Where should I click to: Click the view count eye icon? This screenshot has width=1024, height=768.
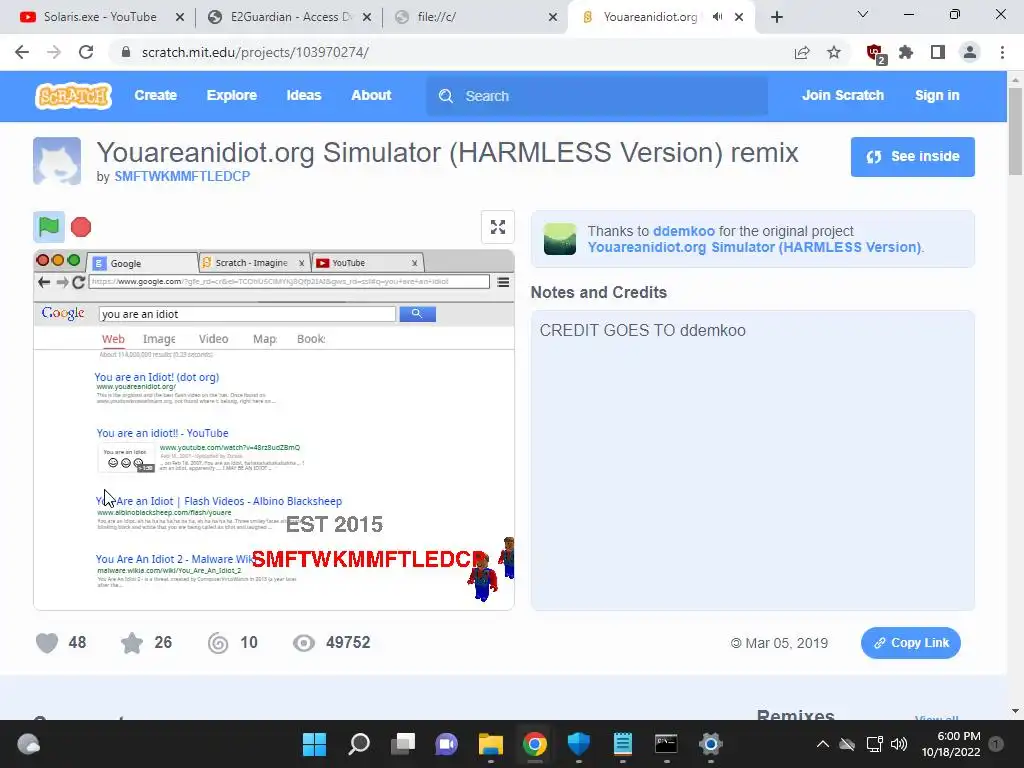(304, 643)
